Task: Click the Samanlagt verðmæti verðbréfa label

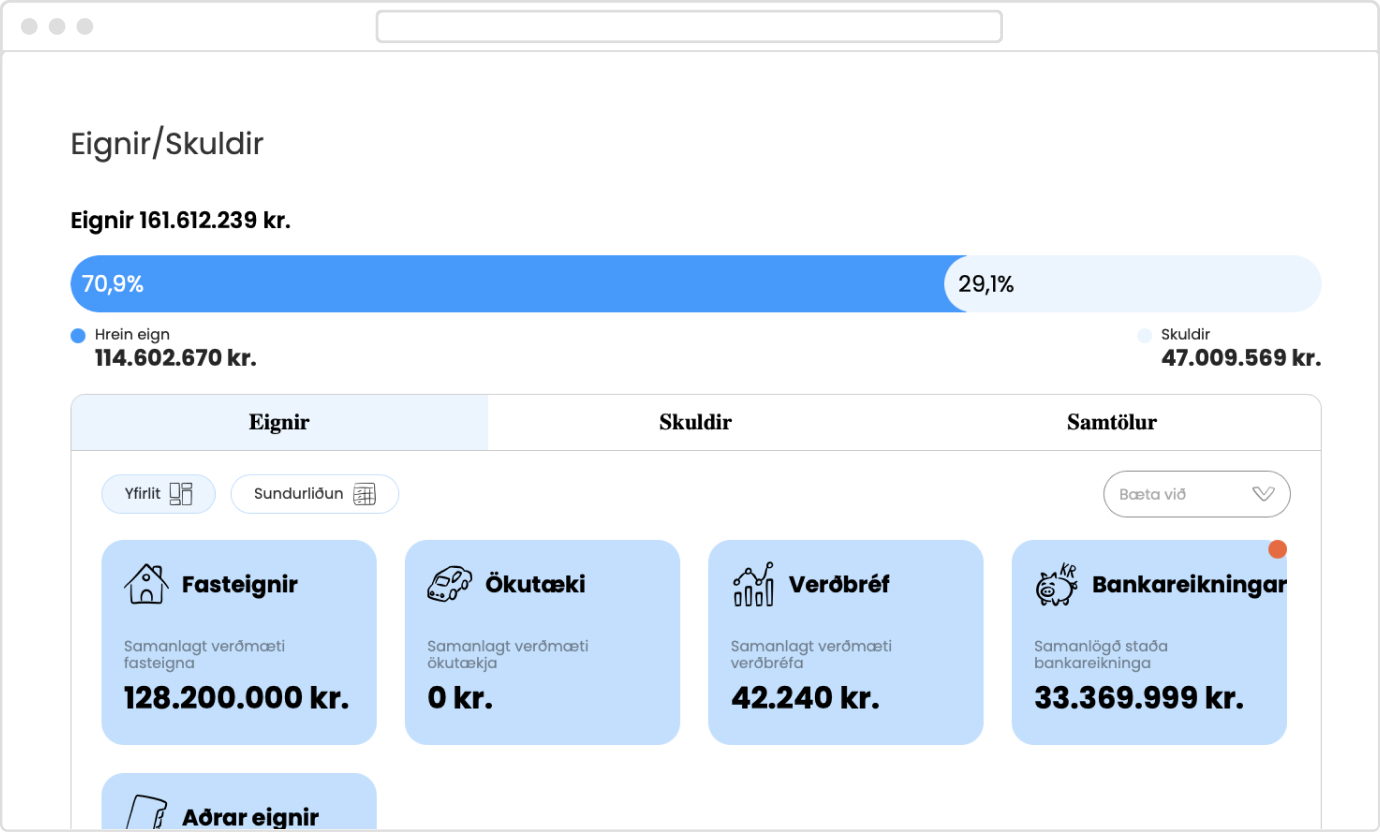Action: (811, 654)
